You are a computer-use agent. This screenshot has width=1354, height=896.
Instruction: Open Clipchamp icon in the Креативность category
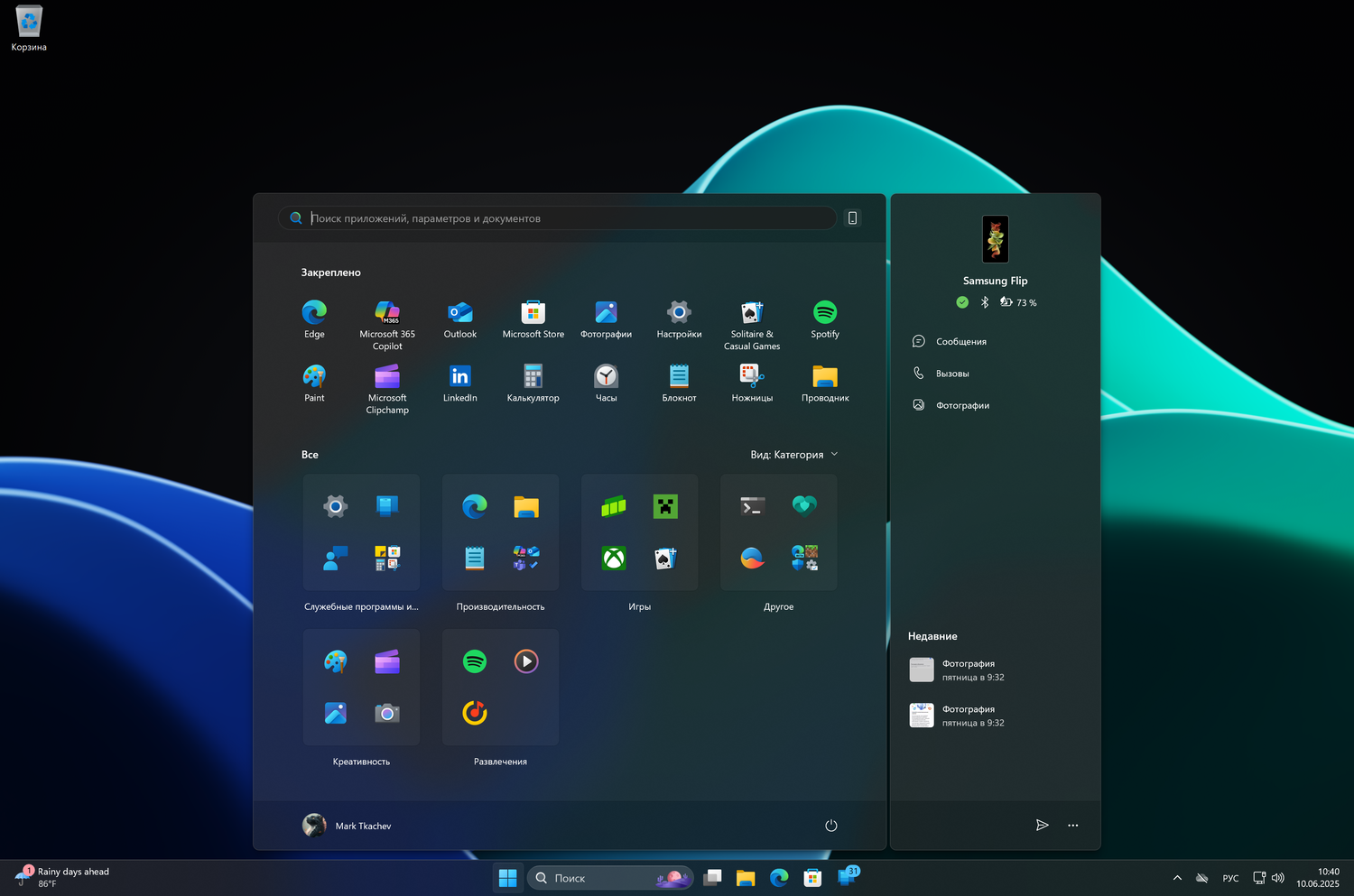387,661
